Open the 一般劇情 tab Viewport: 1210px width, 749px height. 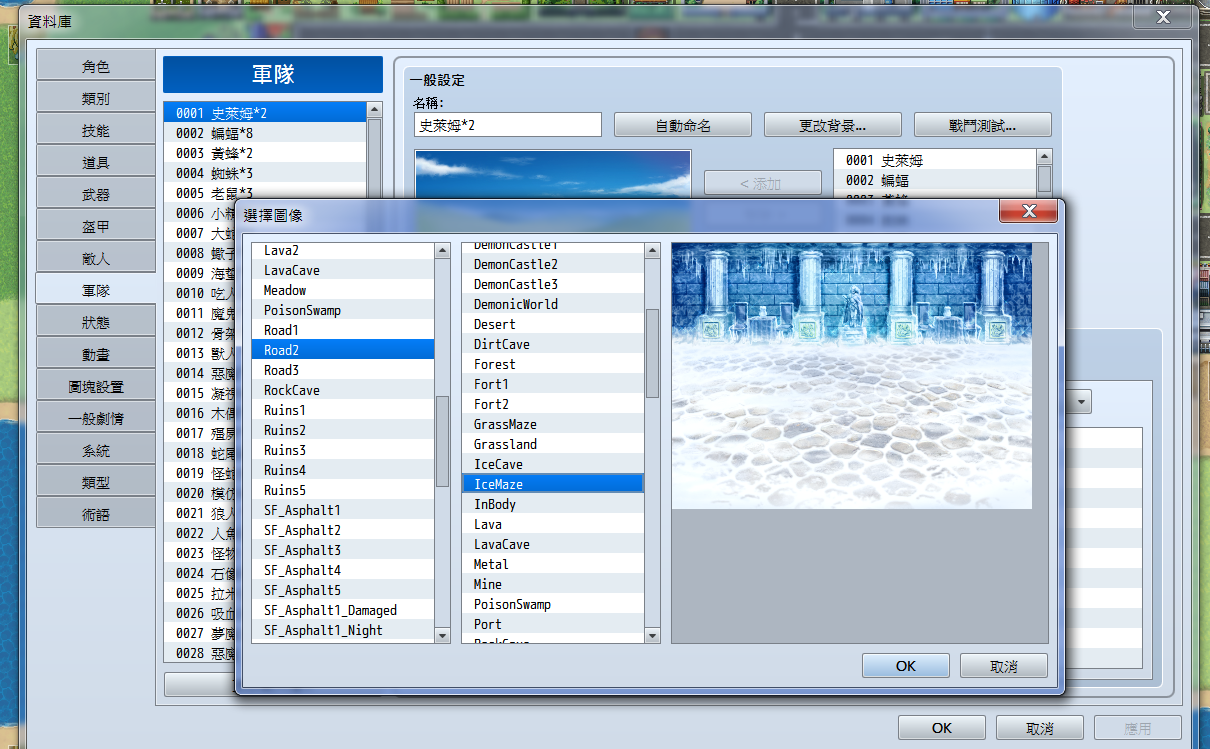click(96, 418)
